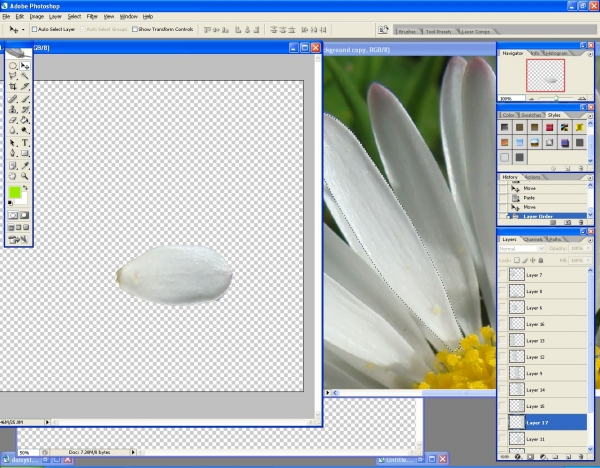This screenshot has width=600, height=468.
Task: Select the Notes tool
Action: tap(13, 165)
